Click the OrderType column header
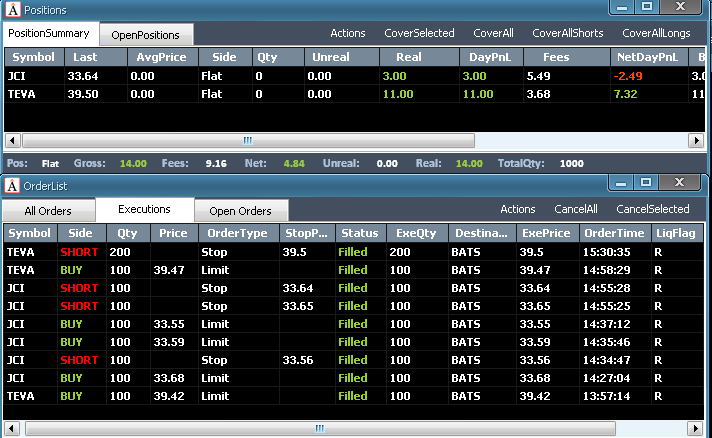Viewport: 712px width, 438px height. pyautogui.click(x=239, y=233)
